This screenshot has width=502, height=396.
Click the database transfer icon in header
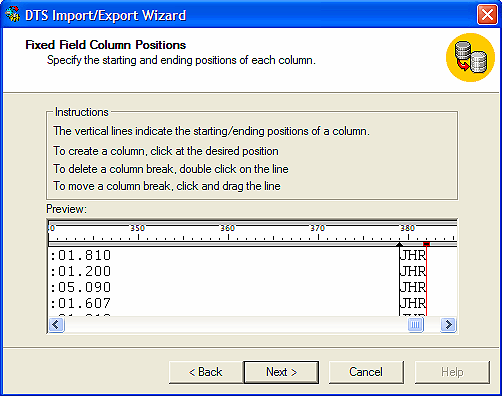[x=470, y=57]
